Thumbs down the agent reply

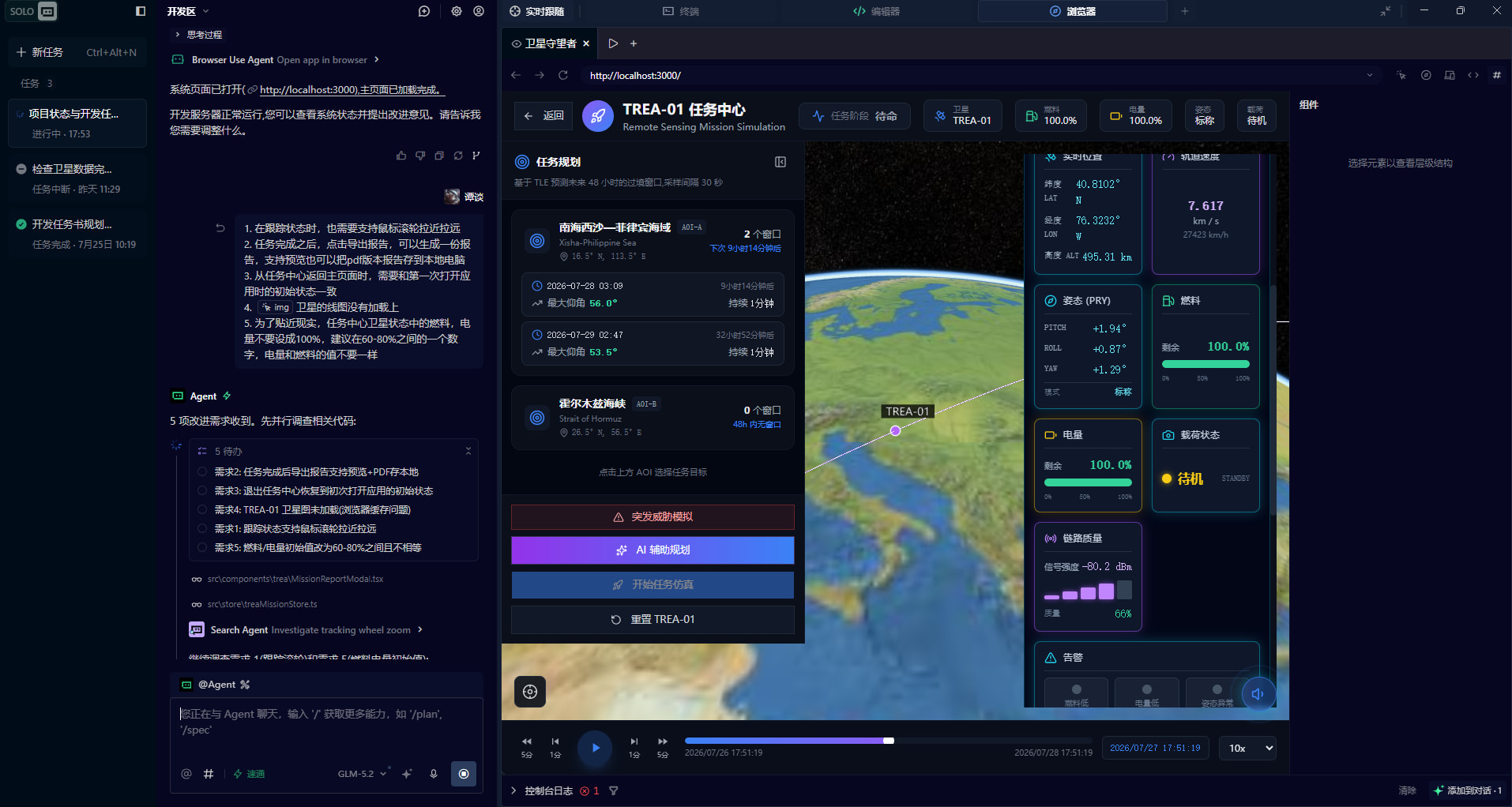point(420,156)
